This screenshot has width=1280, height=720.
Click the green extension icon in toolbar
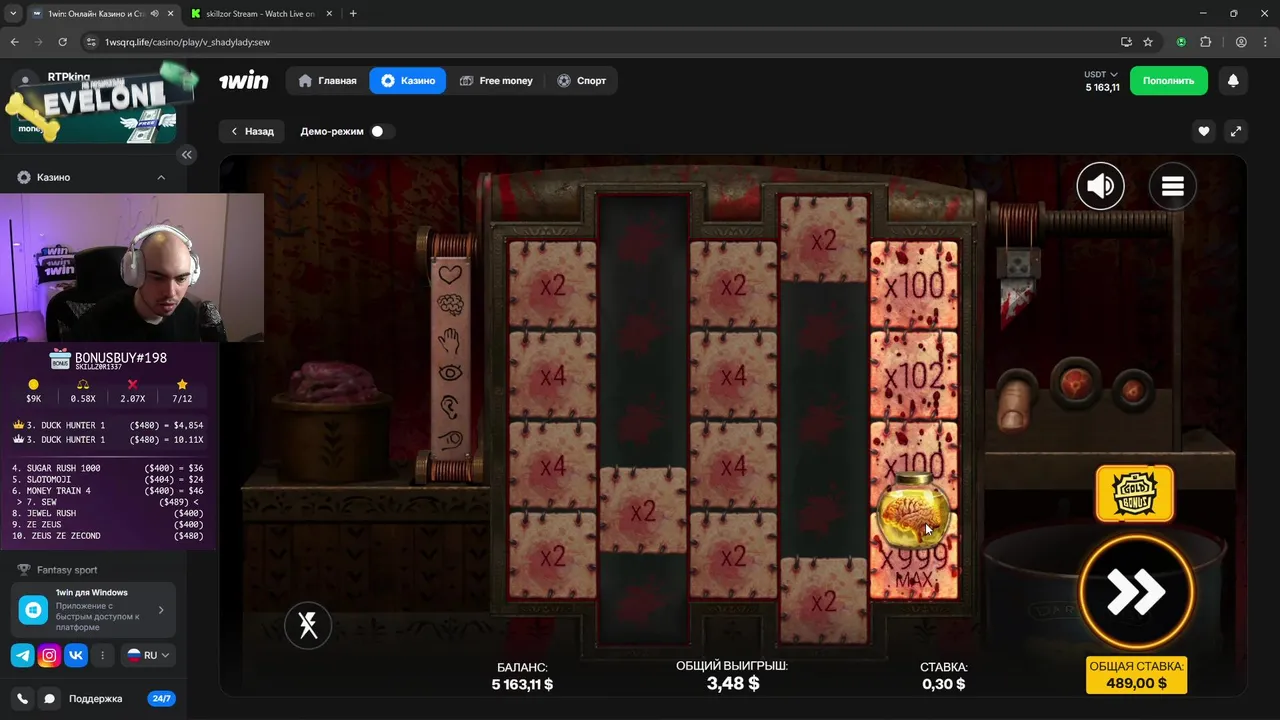tap(1181, 42)
